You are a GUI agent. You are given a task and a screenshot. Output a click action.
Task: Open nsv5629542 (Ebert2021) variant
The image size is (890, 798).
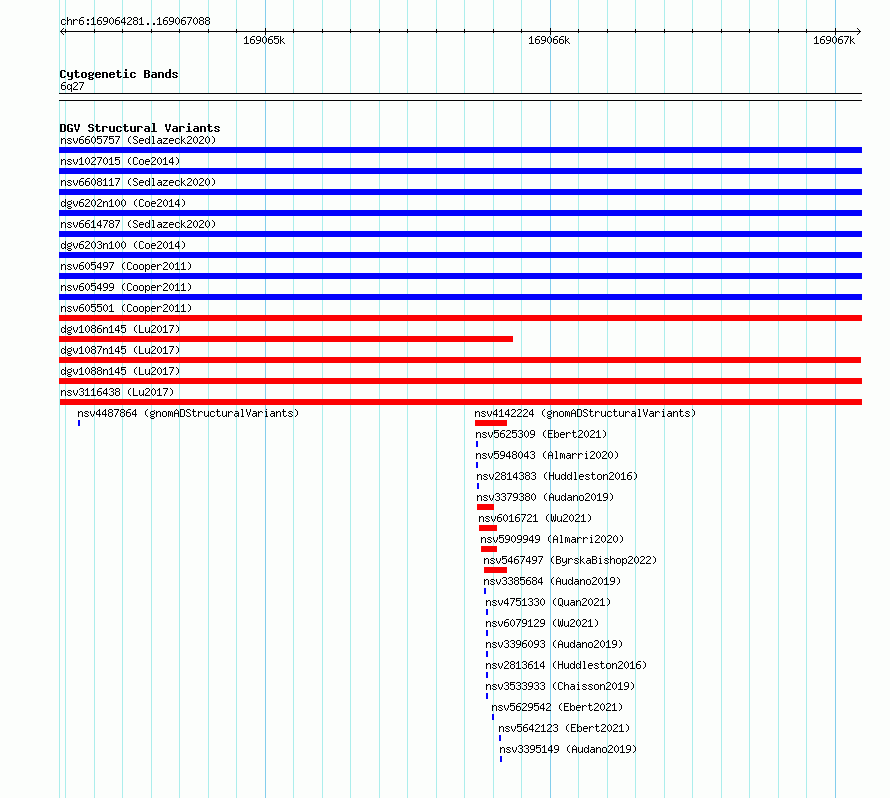tap(557, 707)
